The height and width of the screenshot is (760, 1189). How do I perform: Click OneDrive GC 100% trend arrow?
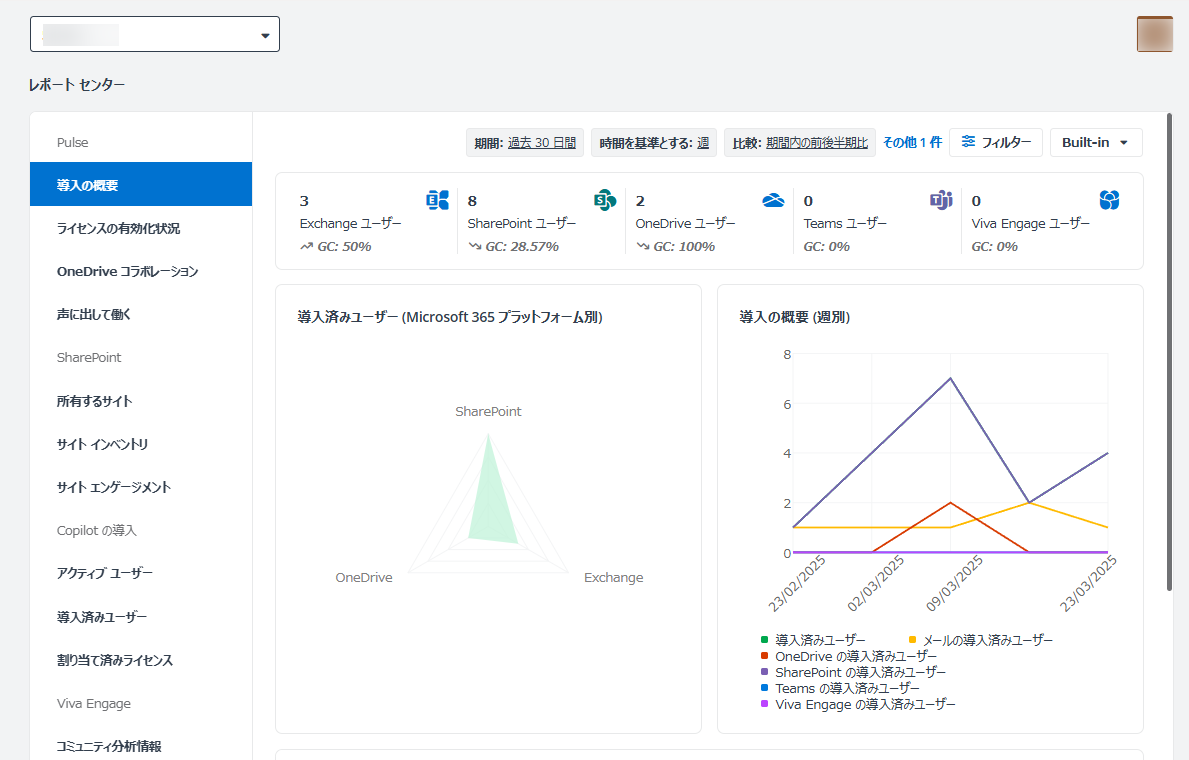(642, 247)
